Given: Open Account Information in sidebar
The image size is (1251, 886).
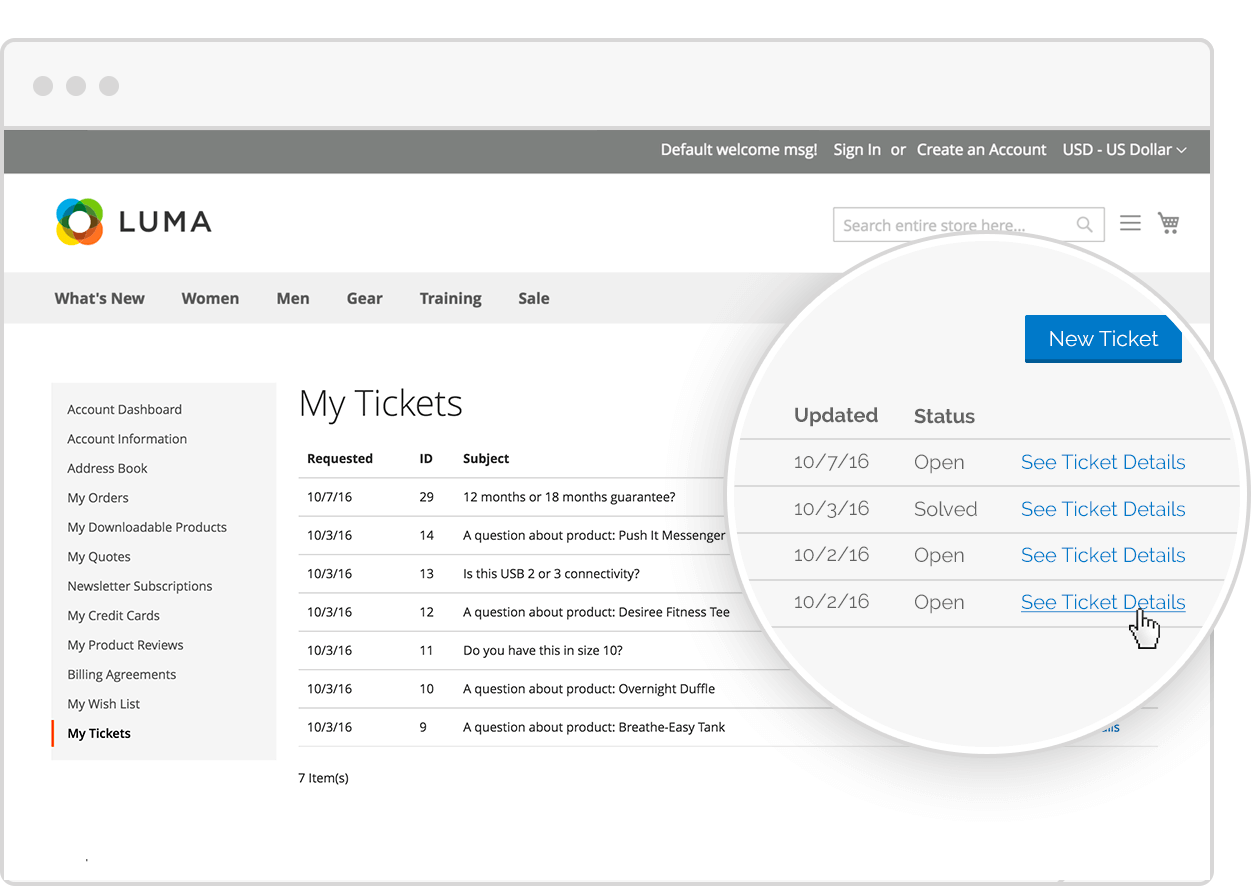Looking at the screenshot, I should (x=127, y=439).
